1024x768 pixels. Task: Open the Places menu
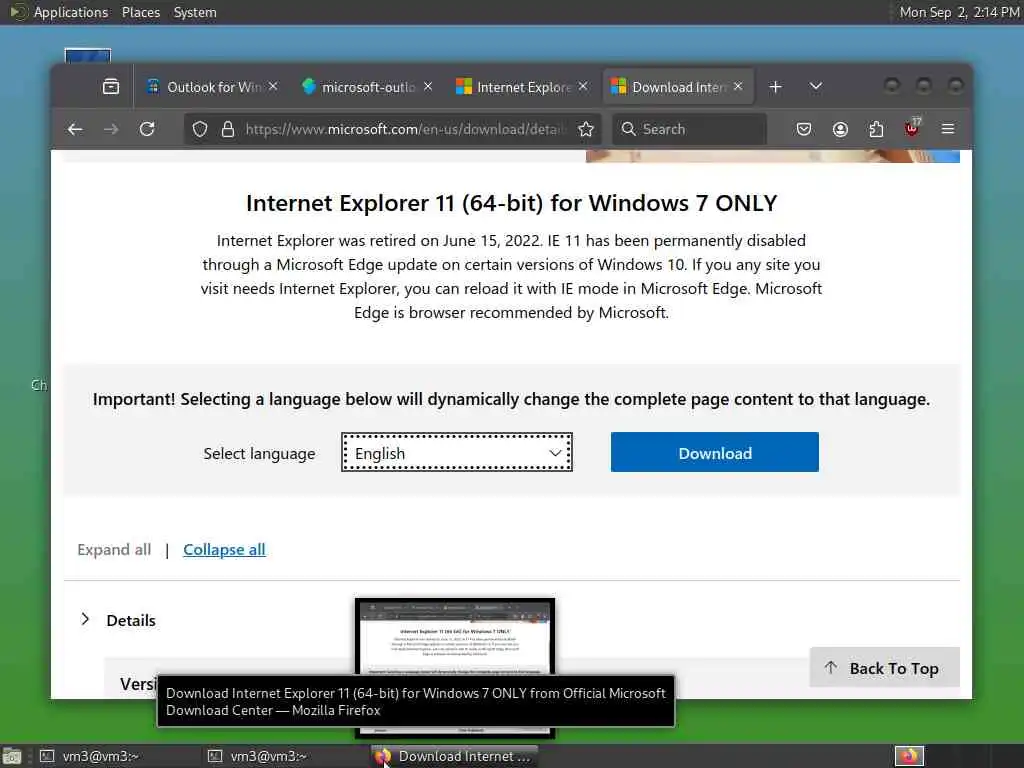[x=140, y=12]
